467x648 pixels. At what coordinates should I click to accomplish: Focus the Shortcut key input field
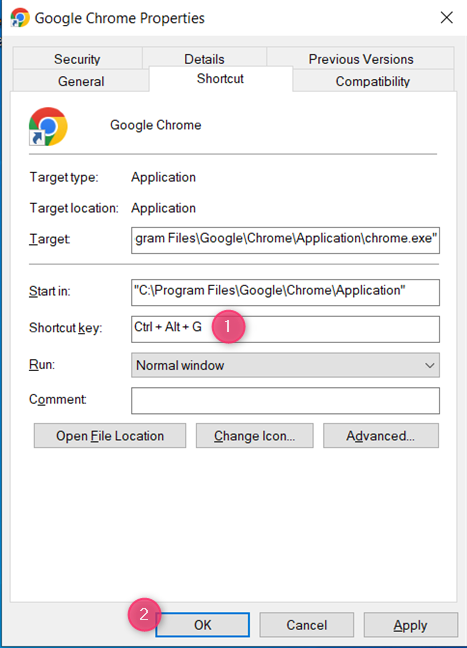click(285, 329)
